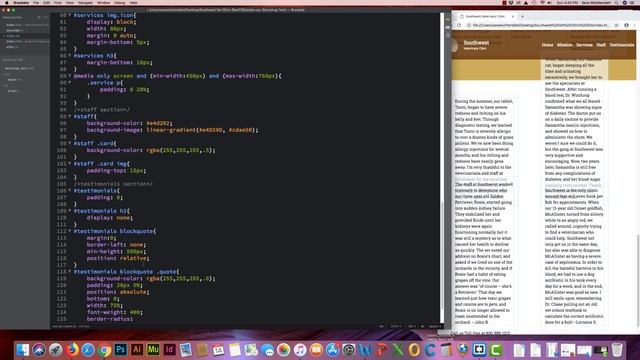Screen dimensions: 640x360
Task: Click the linear-gradient value on line 97
Action: pyautogui.click(x=202, y=130)
